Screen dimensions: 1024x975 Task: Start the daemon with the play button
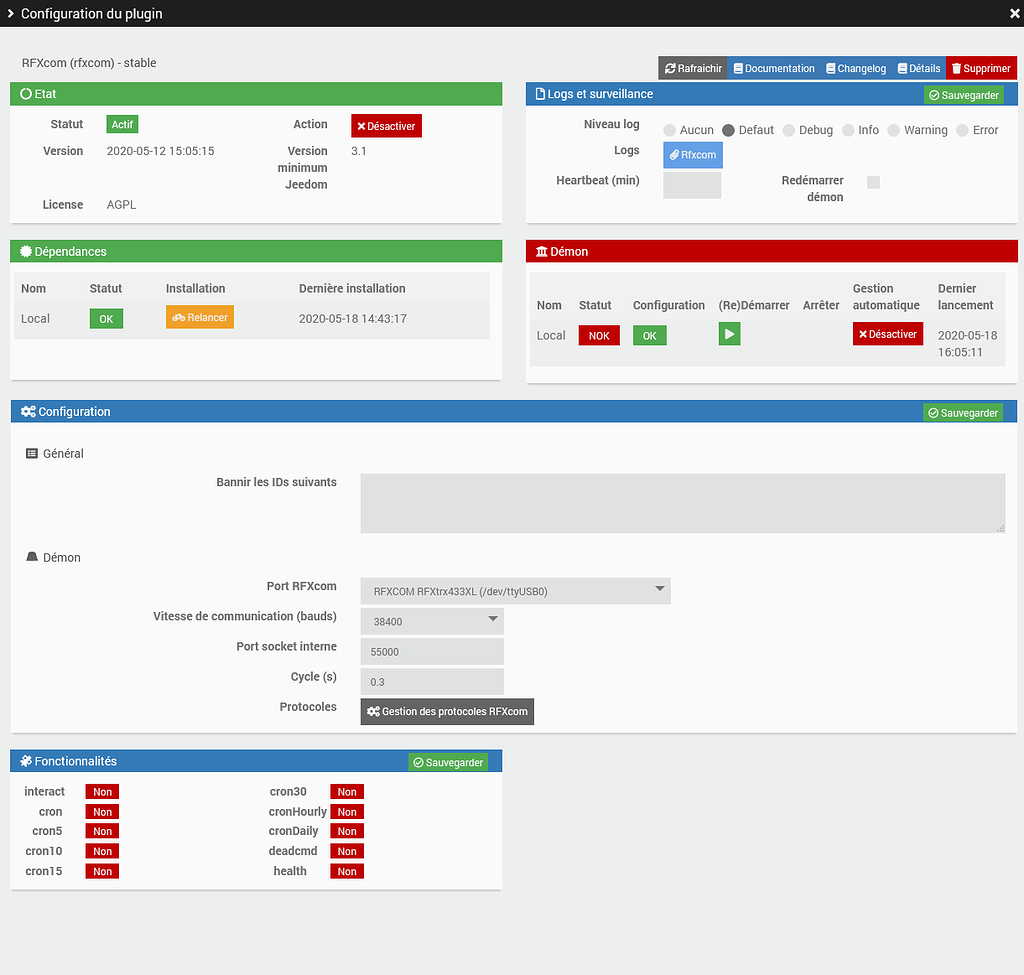click(729, 334)
